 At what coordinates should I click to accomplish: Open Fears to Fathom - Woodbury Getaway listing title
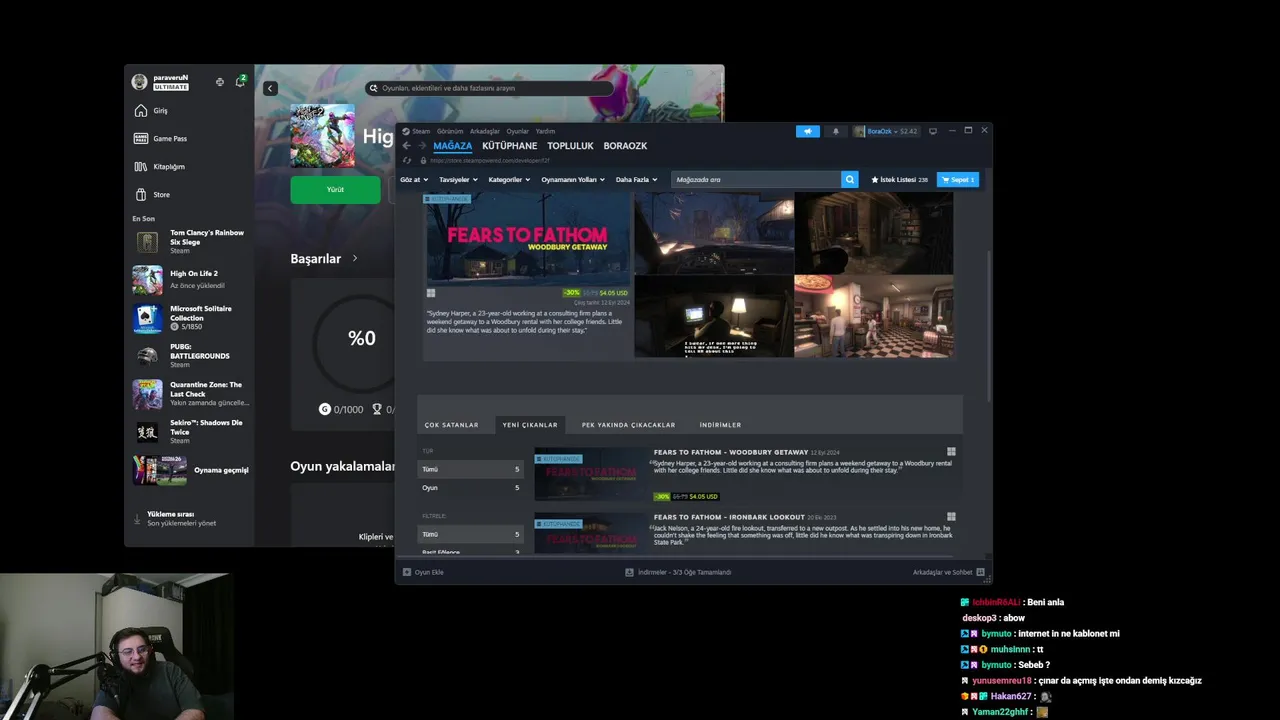731,452
